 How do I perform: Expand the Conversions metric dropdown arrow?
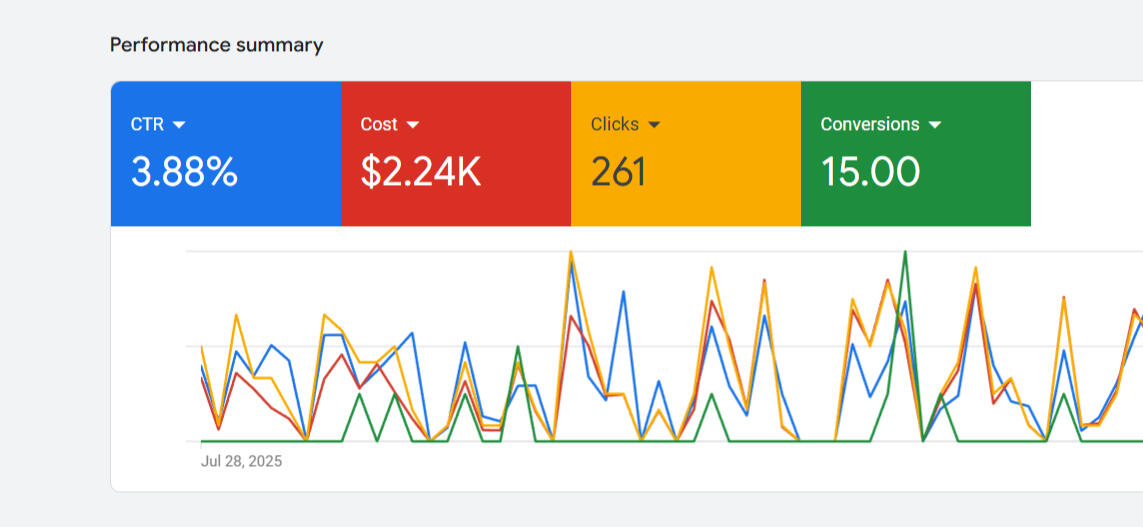(x=935, y=125)
